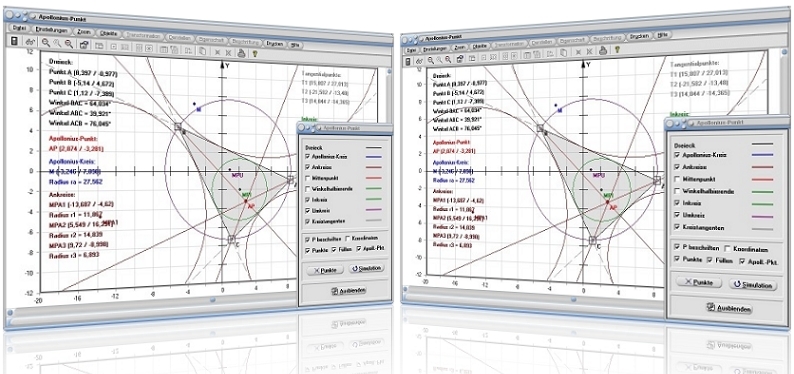The height and width of the screenshot is (374, 794).
Task: Enable Winkelhalbierende checkbox in left panel
Action: tap(307, 189)
